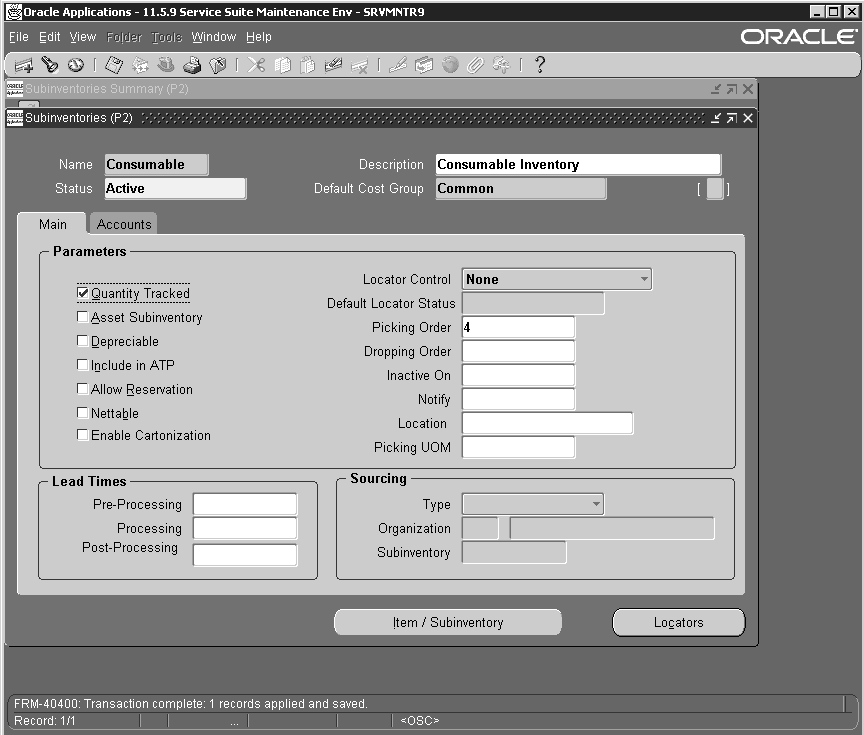Open the View menu
The image size is (864, 735).
83,37
